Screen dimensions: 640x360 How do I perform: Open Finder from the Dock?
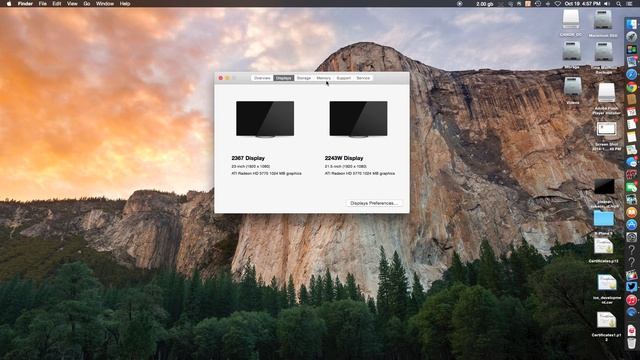coord(631,24)
